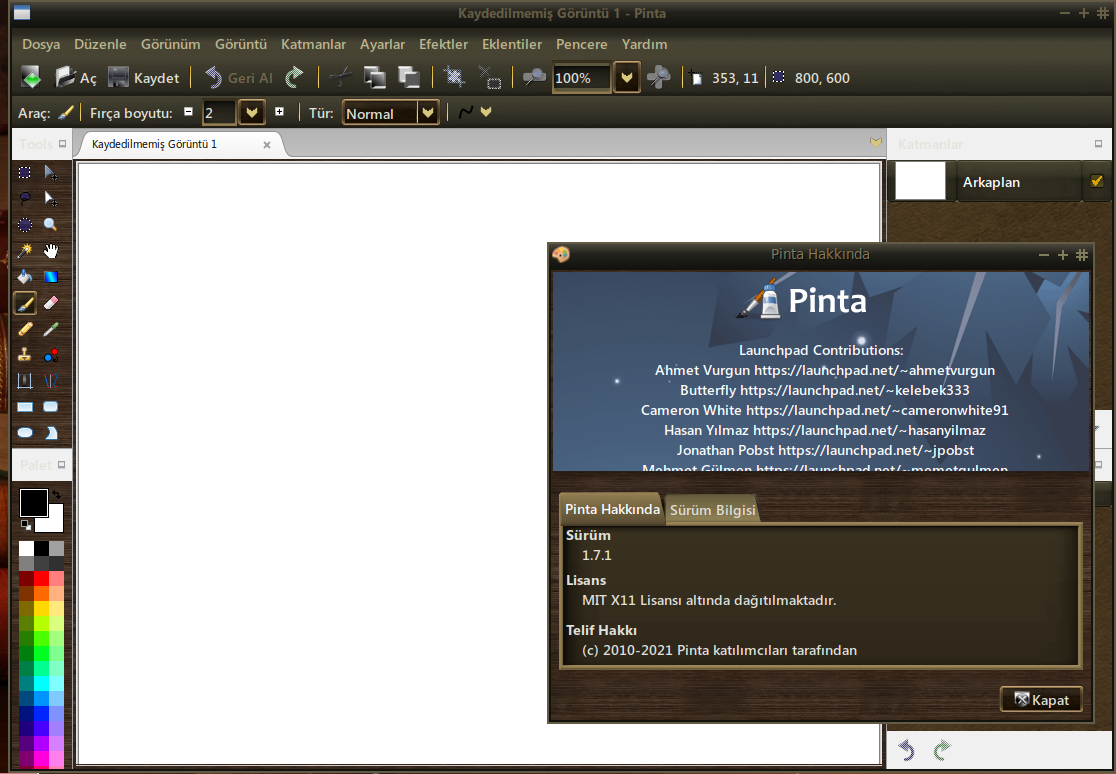Viewport: 1116px width, 774px height.
Task: Close the Kaydedilmemiş Görüntü 1 tab
Action: click(x=267, y=145)
